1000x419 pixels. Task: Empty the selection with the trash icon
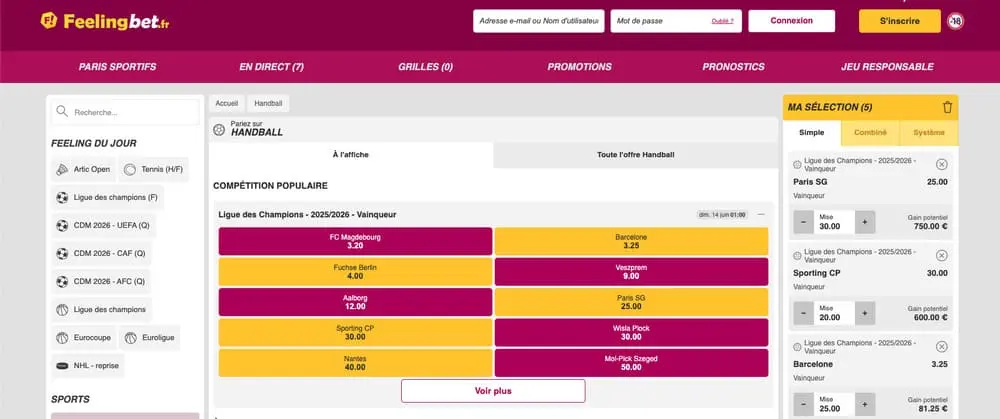(947, 107)
